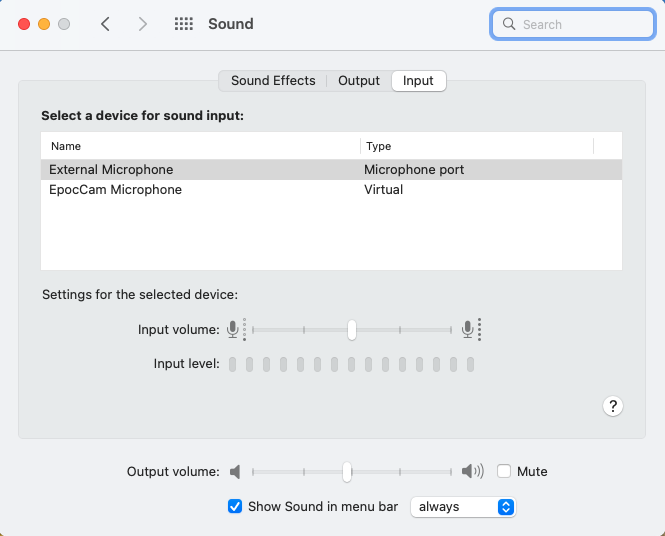Switch to the Sound Effects tab
665x536 pixels.
273,81
